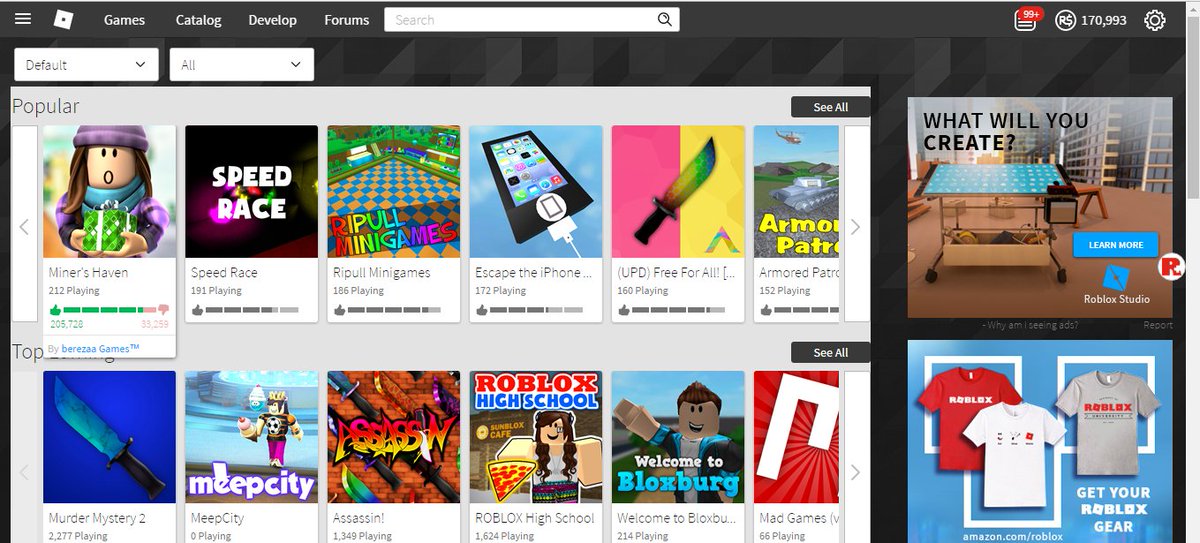This screenshot has height=543, width=1200.
Task: Expand the Default sort dropdown
Action: [86, 64]
